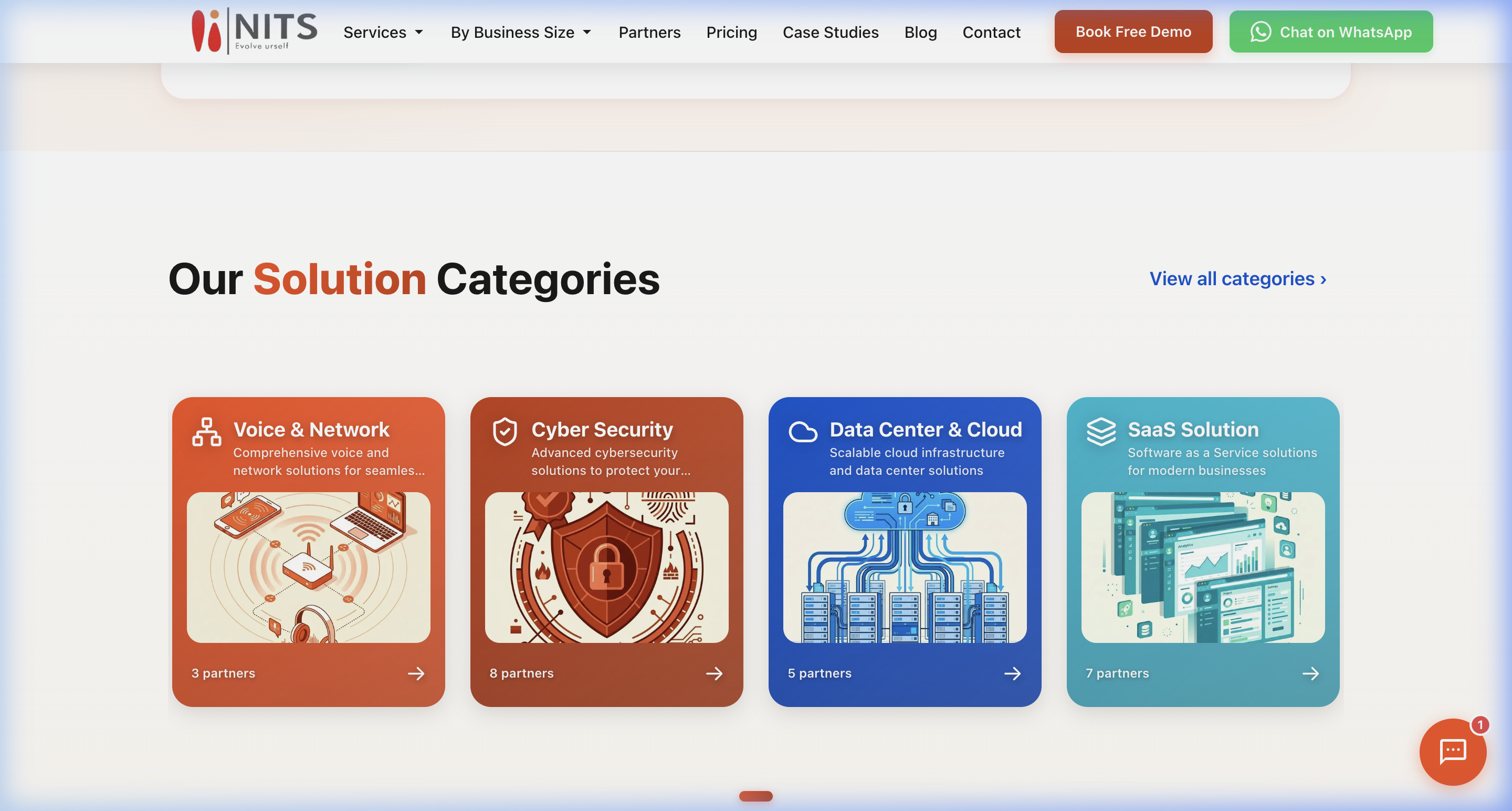Image resolution: width=1512 pixels, height=811 pixels.
Task: Click the Voice & Network router illustration
Action: coord(308,567)
